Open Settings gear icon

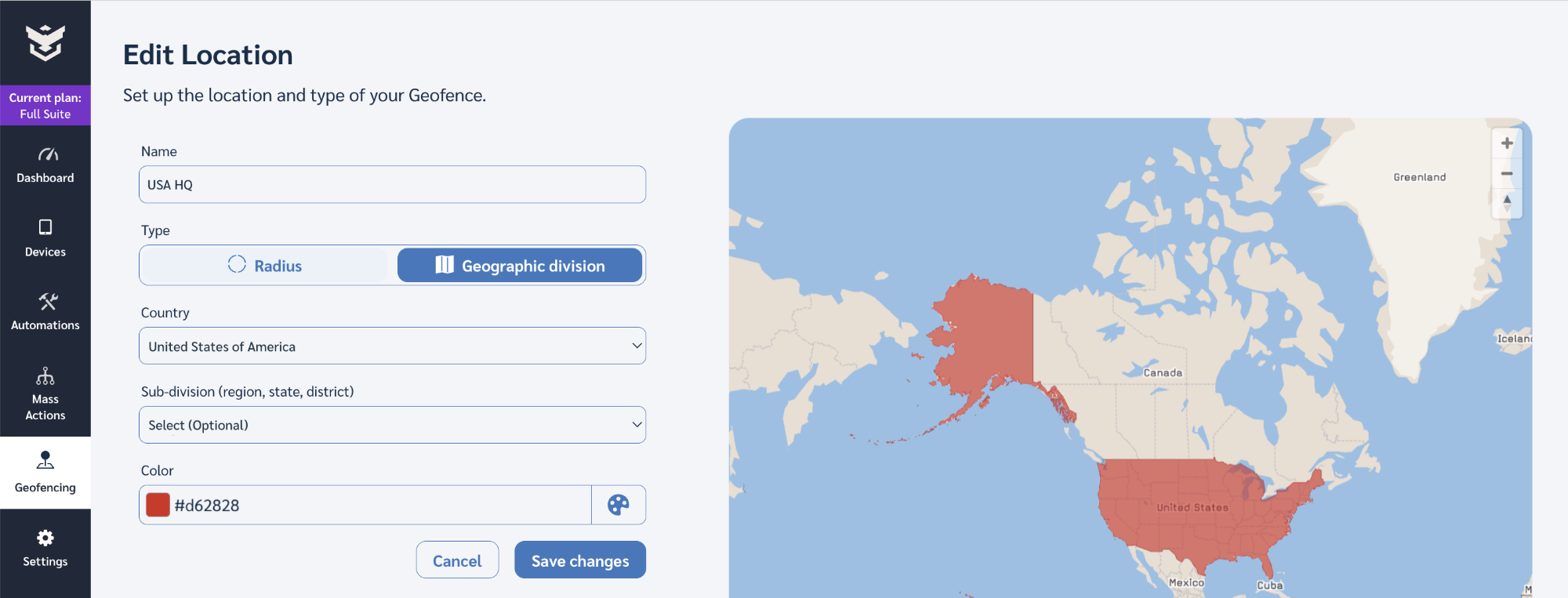(x=45, y=538)
